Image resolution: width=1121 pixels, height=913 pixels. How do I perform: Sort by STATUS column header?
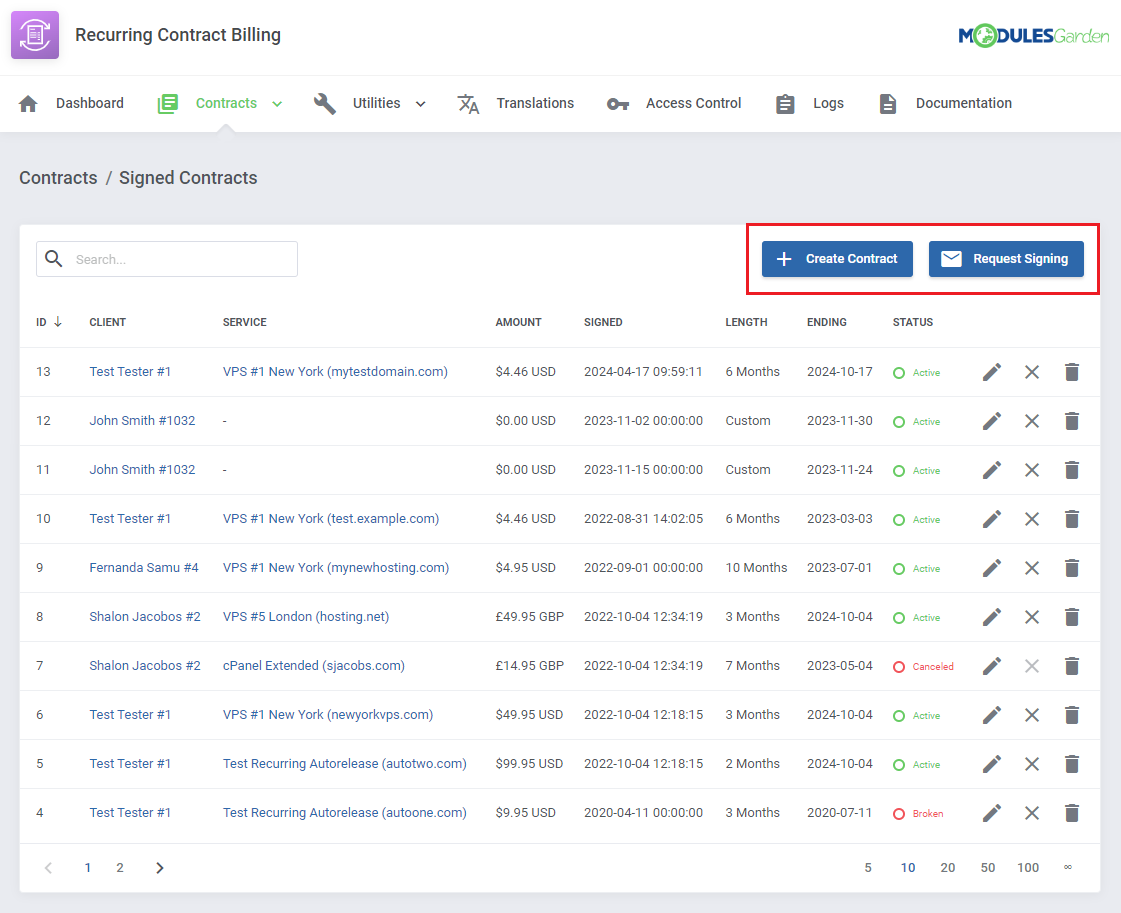coord(912,322)
